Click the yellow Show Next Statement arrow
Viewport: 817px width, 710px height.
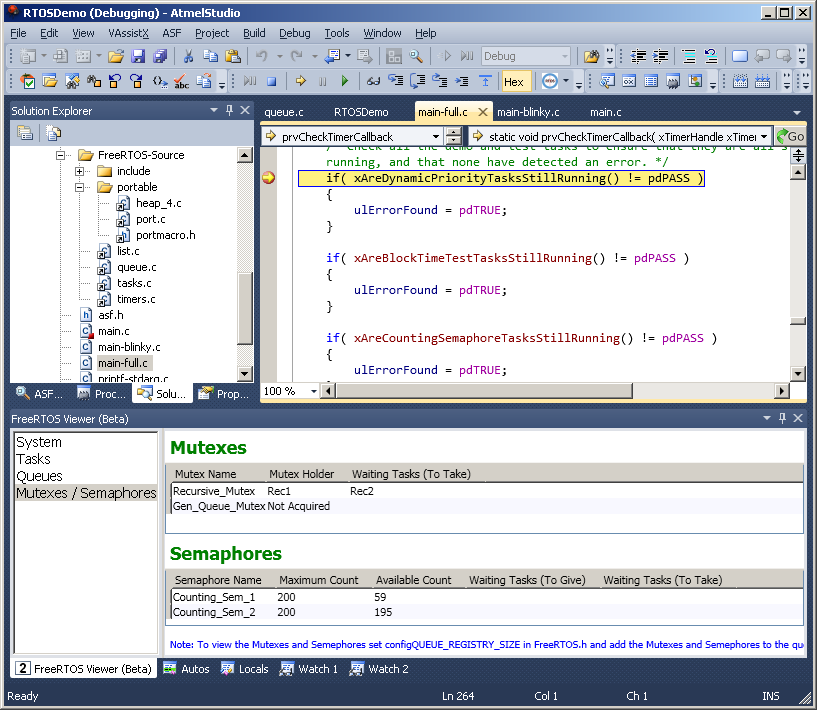point(301,81)
